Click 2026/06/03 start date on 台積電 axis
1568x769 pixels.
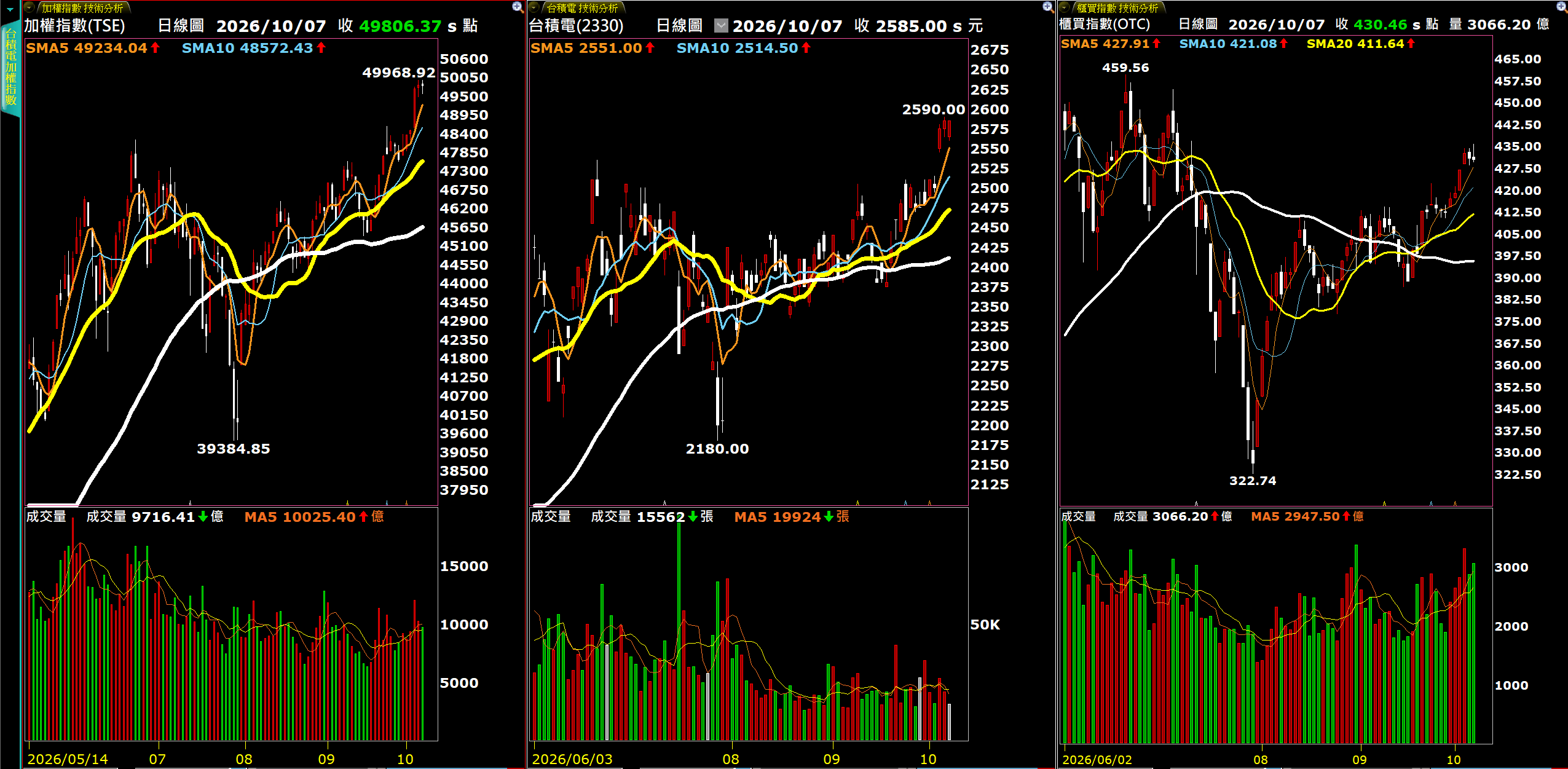click(572, 759)
